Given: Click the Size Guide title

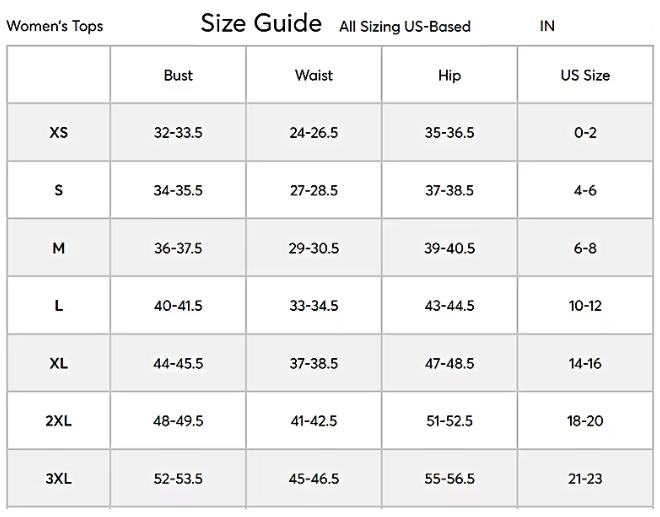Looking at the screenshot, I should (261, 23).
